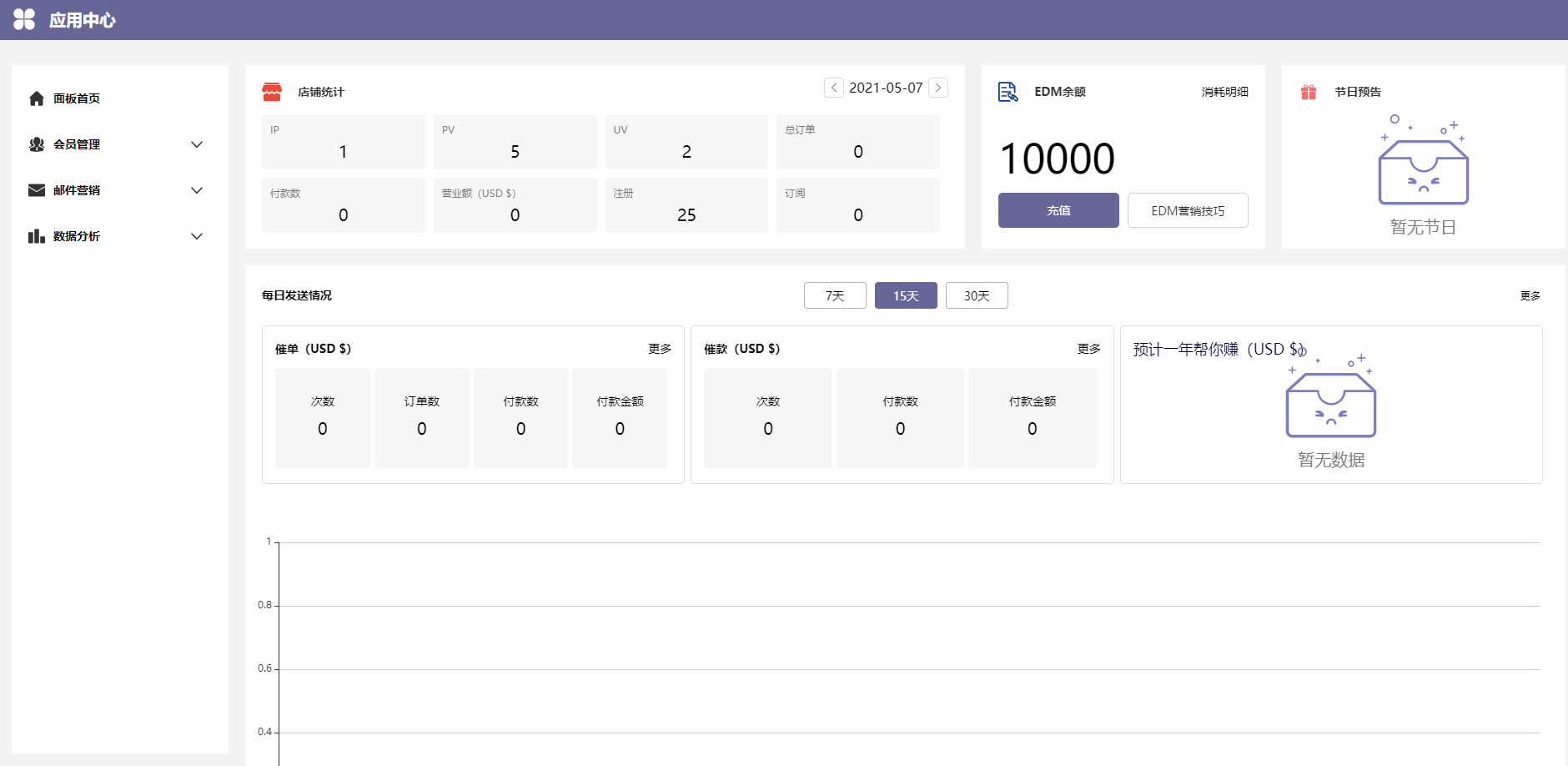This screenshot has width=1568, height=766.
Task: Click the EDM营销技巧 button
Action: pos(1188,210)
